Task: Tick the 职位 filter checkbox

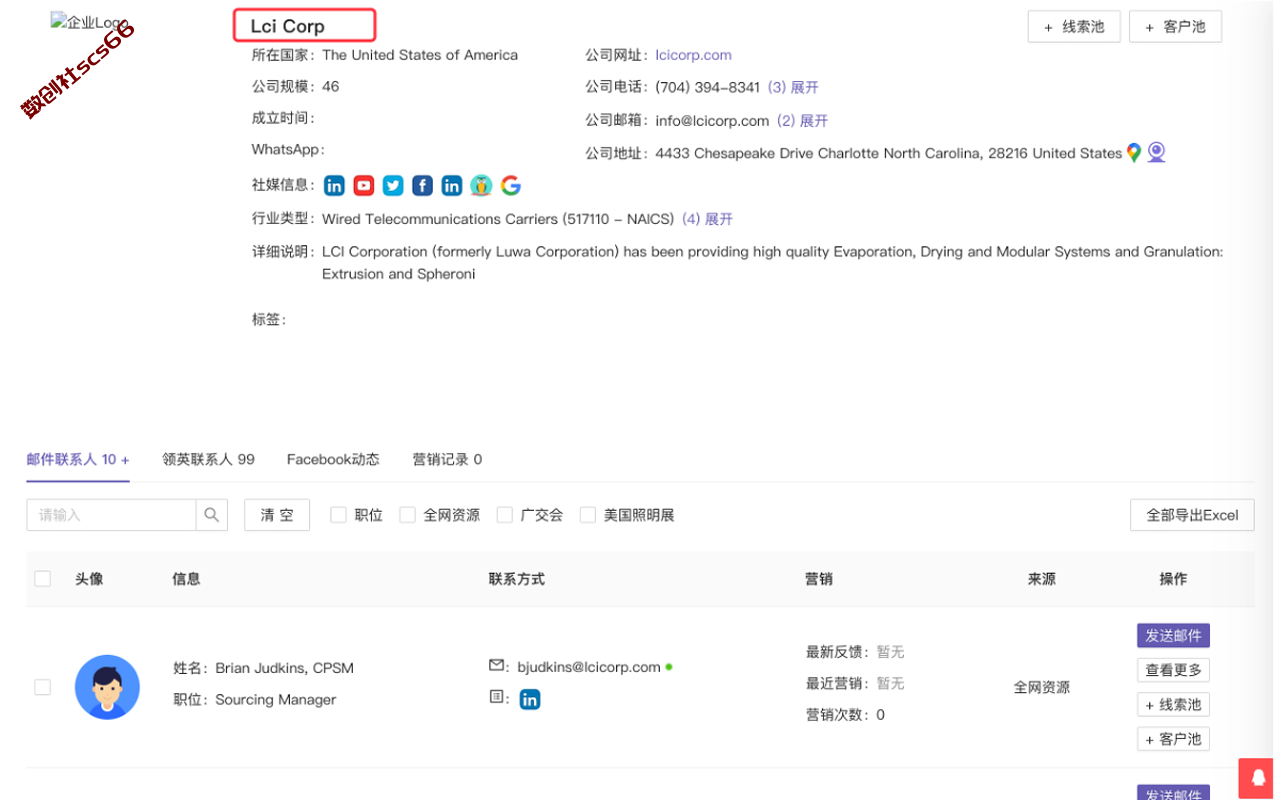Action: [338, 515]
